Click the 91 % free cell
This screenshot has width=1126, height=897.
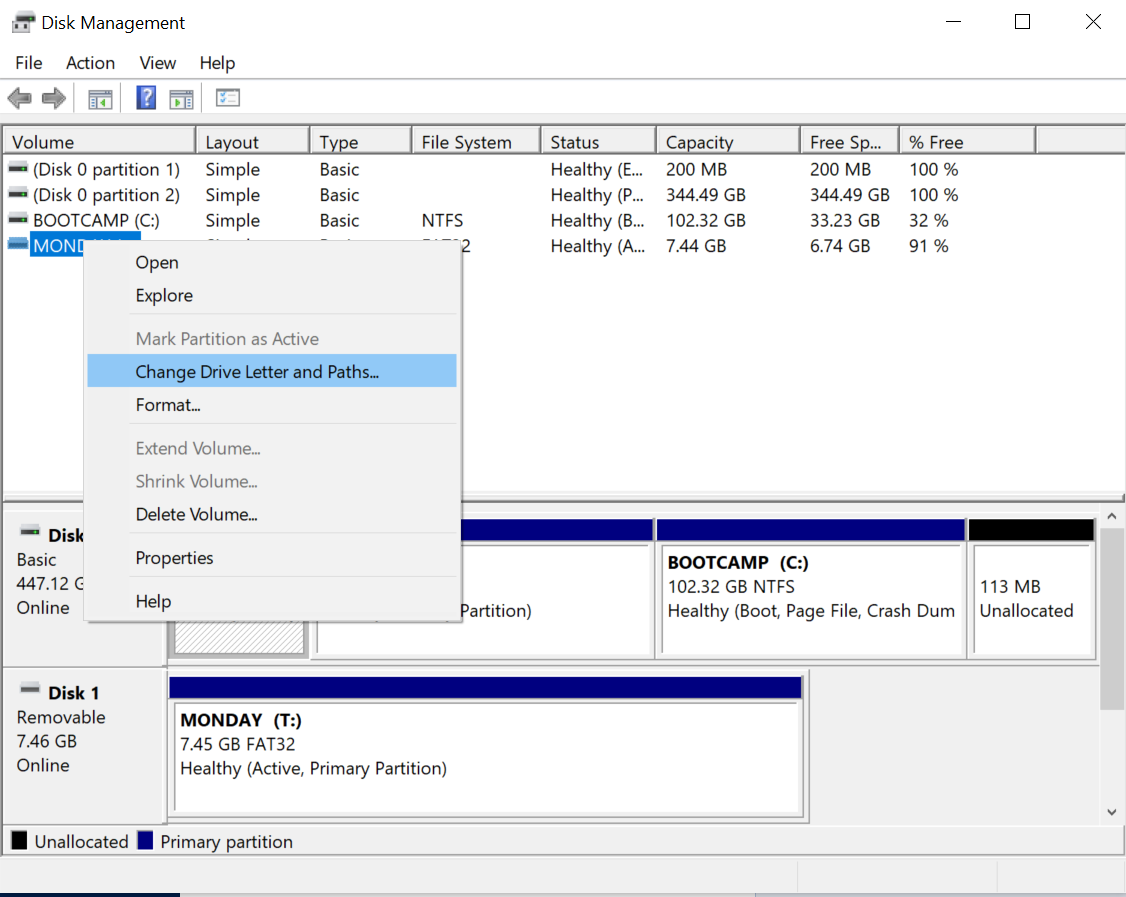click(929, 246)
